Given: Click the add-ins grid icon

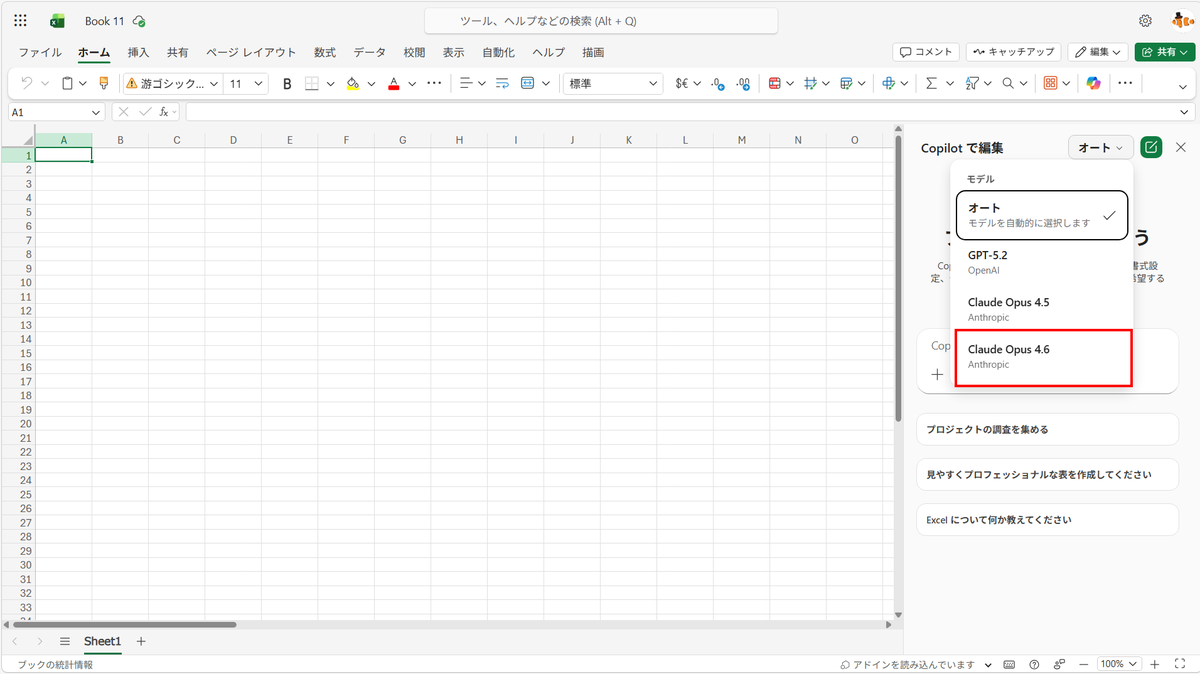Looking at the screenshot, I should [x=1050, y=84].
